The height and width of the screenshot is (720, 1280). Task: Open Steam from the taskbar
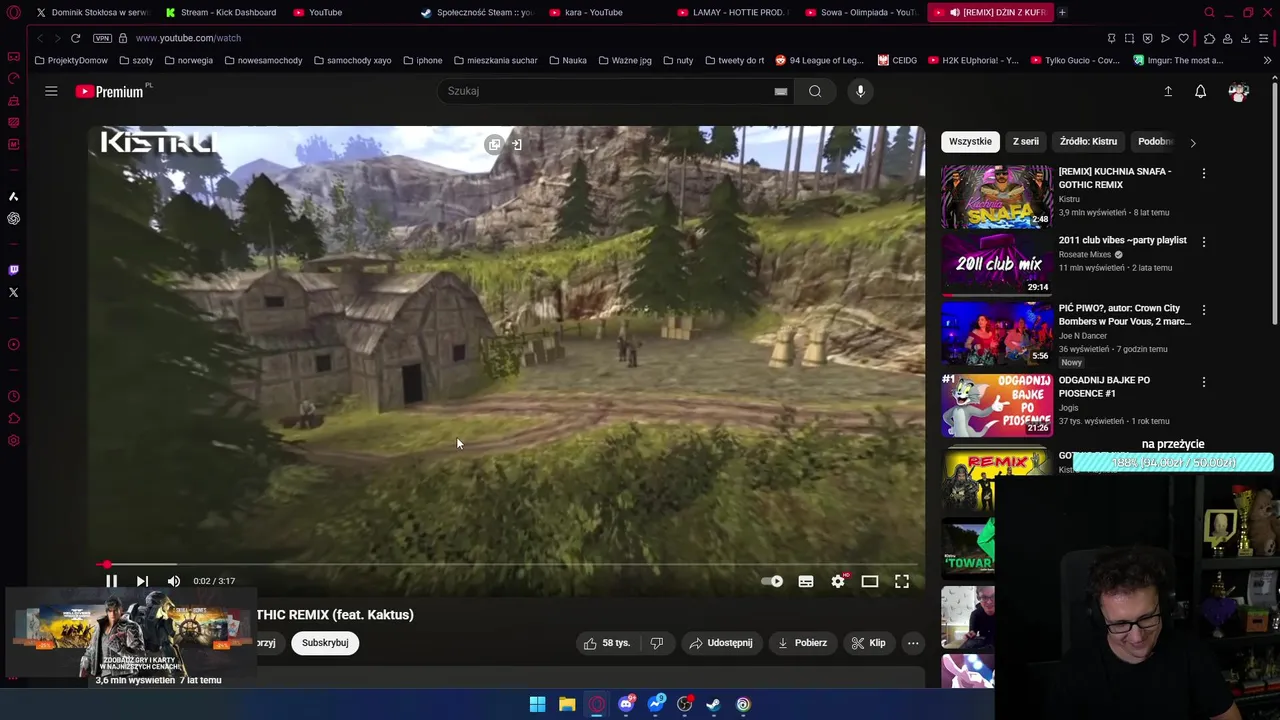[x=713, y=704]
